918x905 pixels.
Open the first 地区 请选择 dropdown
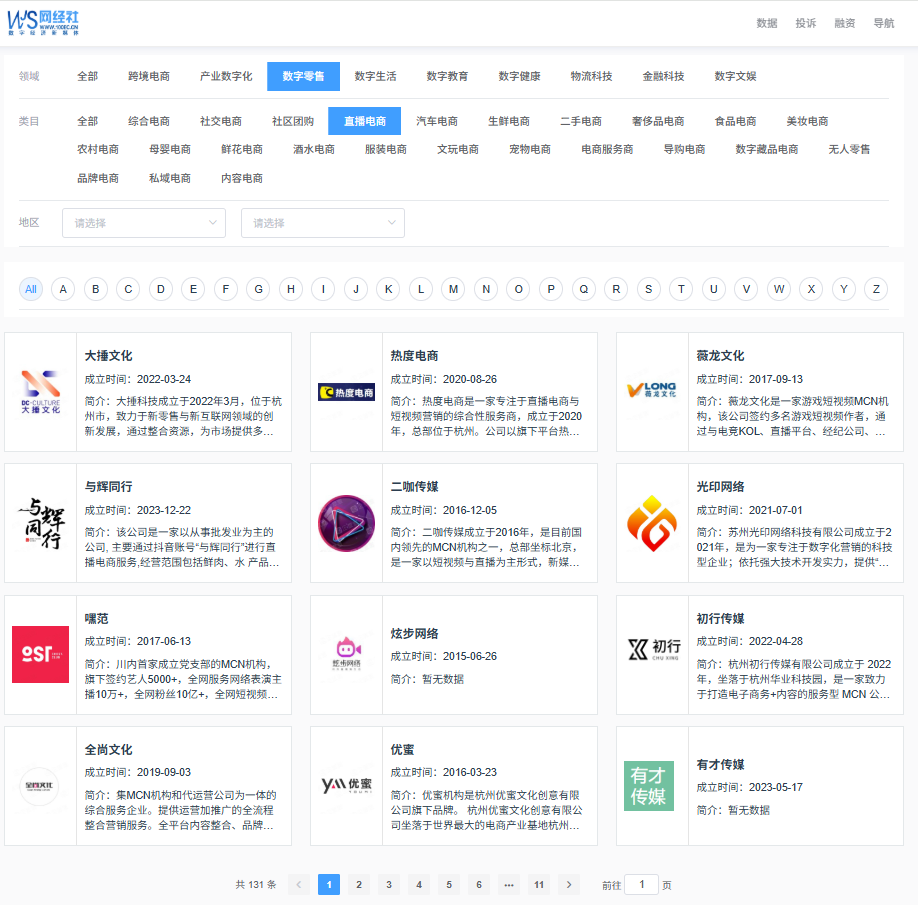tap(144, 223)
